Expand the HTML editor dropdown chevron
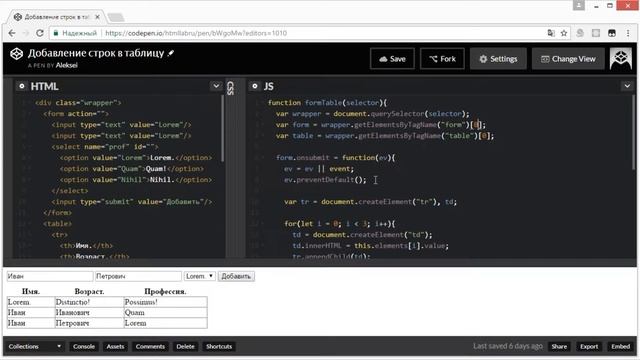Viewport: 640px width, 360px height. (216, 86)
